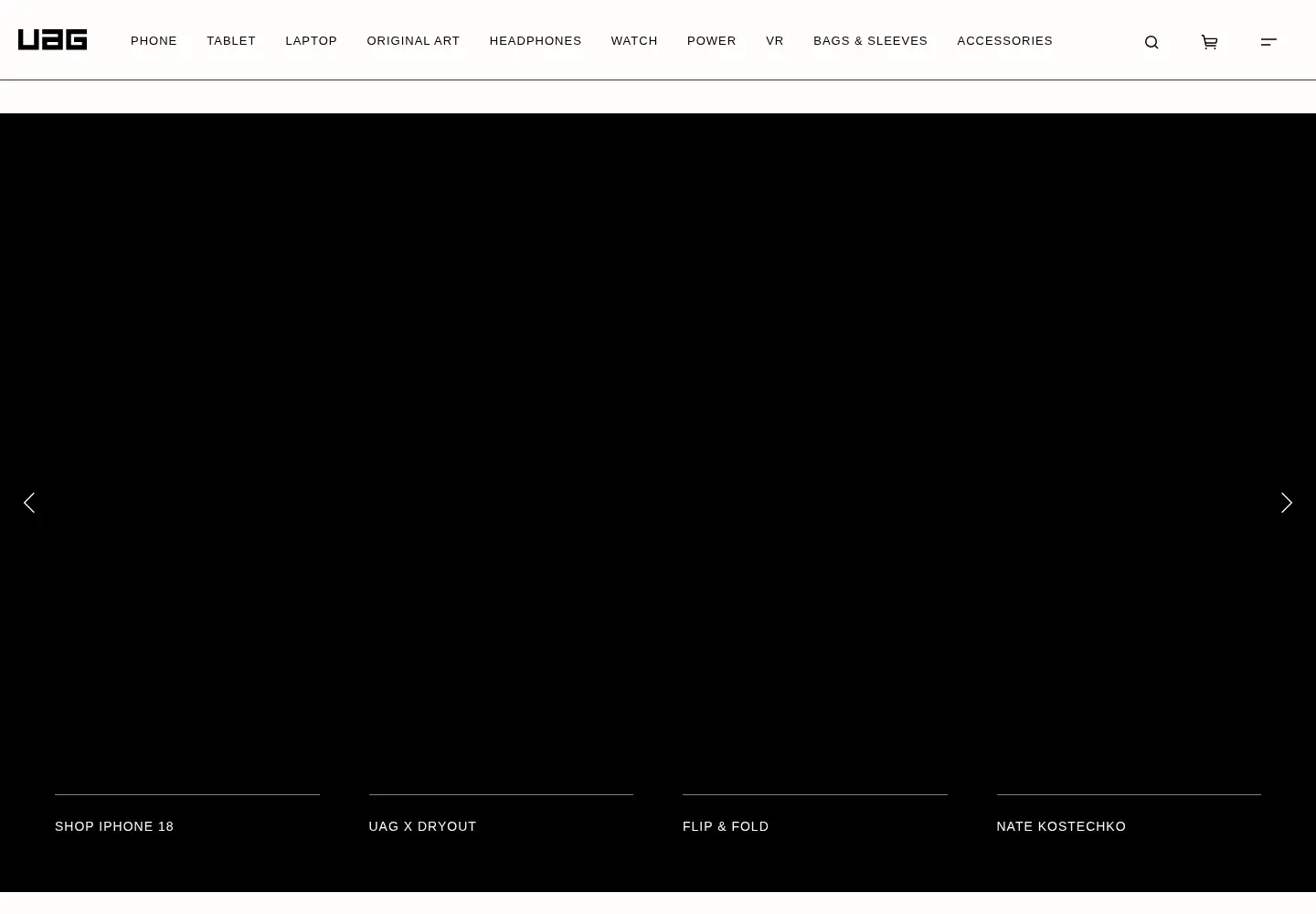This screenshot has height=914, width=1316.
Task: Open the Phone menu
Action: [x=154, y=41]
